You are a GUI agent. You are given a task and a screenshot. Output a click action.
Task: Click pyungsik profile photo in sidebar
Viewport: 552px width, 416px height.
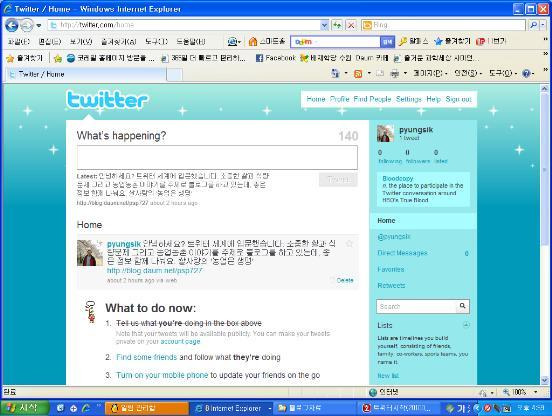click(x=385, y=133)
